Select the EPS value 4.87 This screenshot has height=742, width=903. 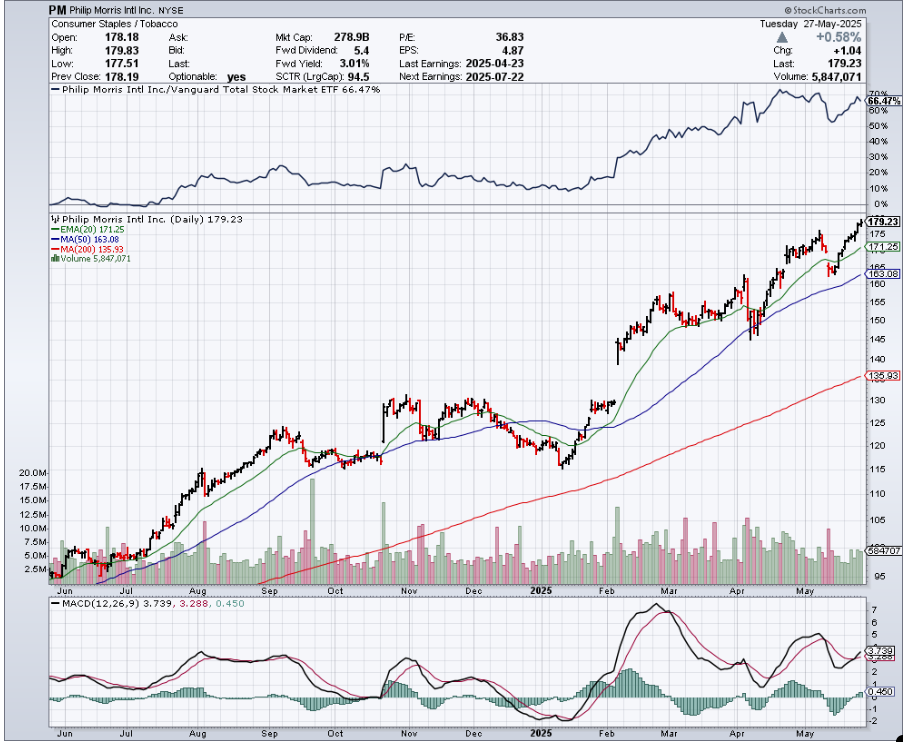(513, 50)
